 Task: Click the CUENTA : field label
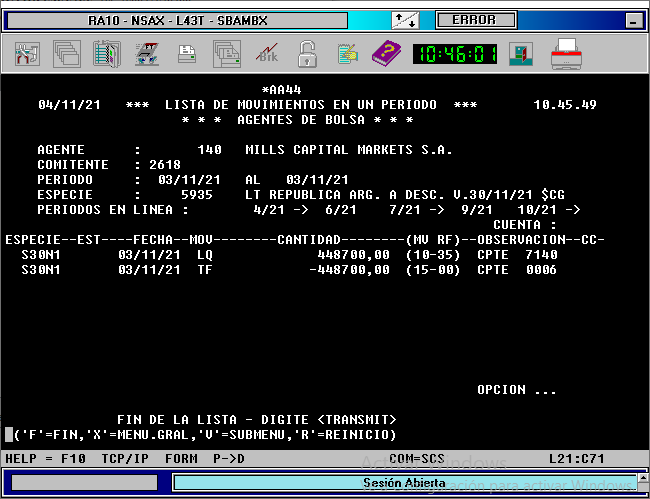pos(524,225)
